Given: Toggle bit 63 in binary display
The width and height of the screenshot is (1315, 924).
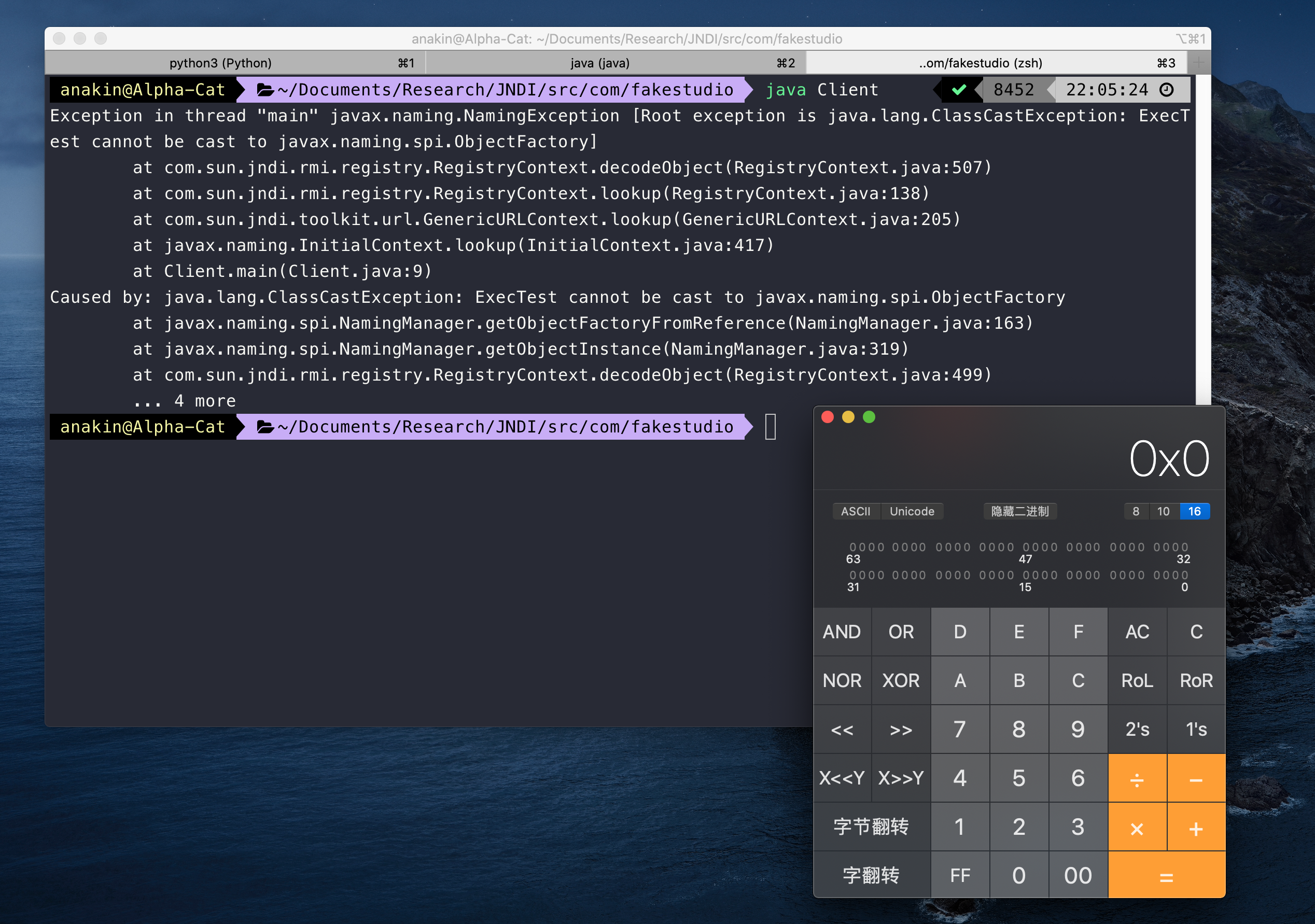Looking at the screenshot, I should (853, 547).
